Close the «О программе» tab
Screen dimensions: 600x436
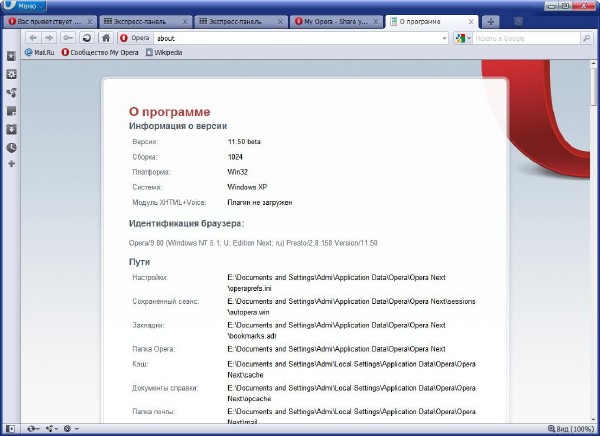(x=472, y=21)
